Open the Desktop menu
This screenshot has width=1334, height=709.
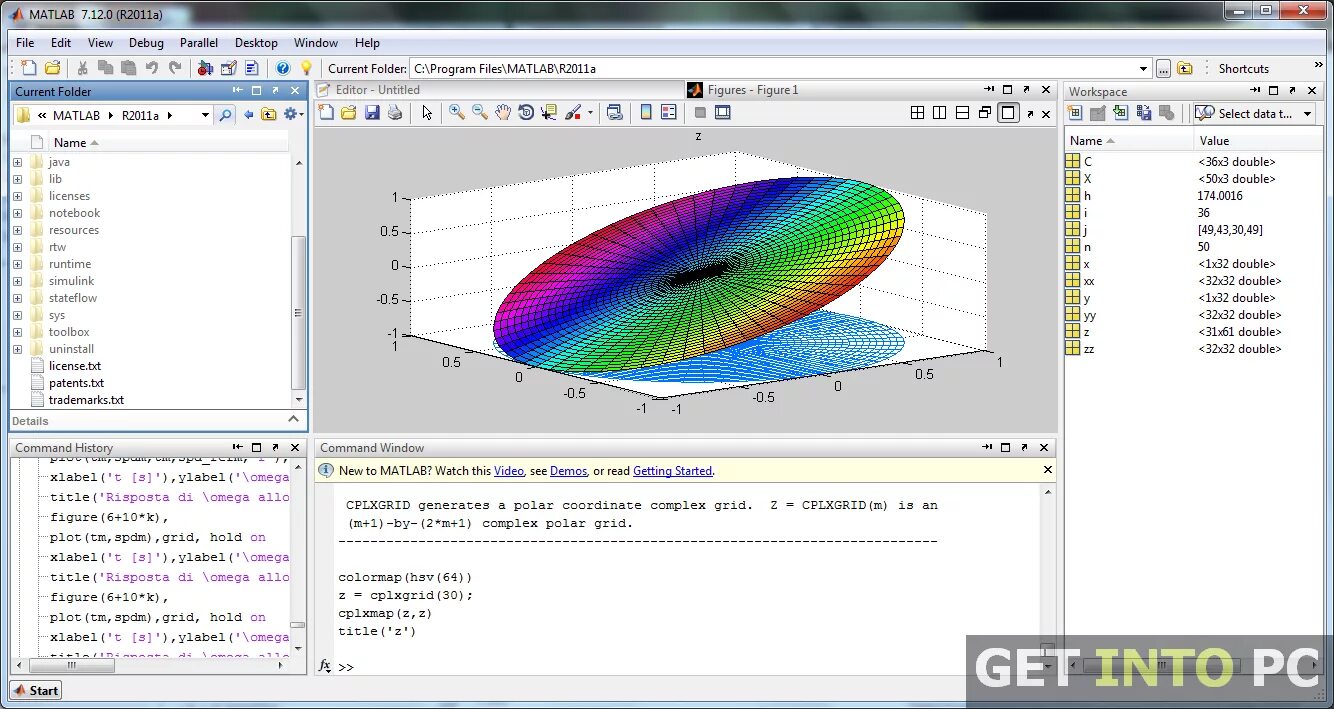256,43
